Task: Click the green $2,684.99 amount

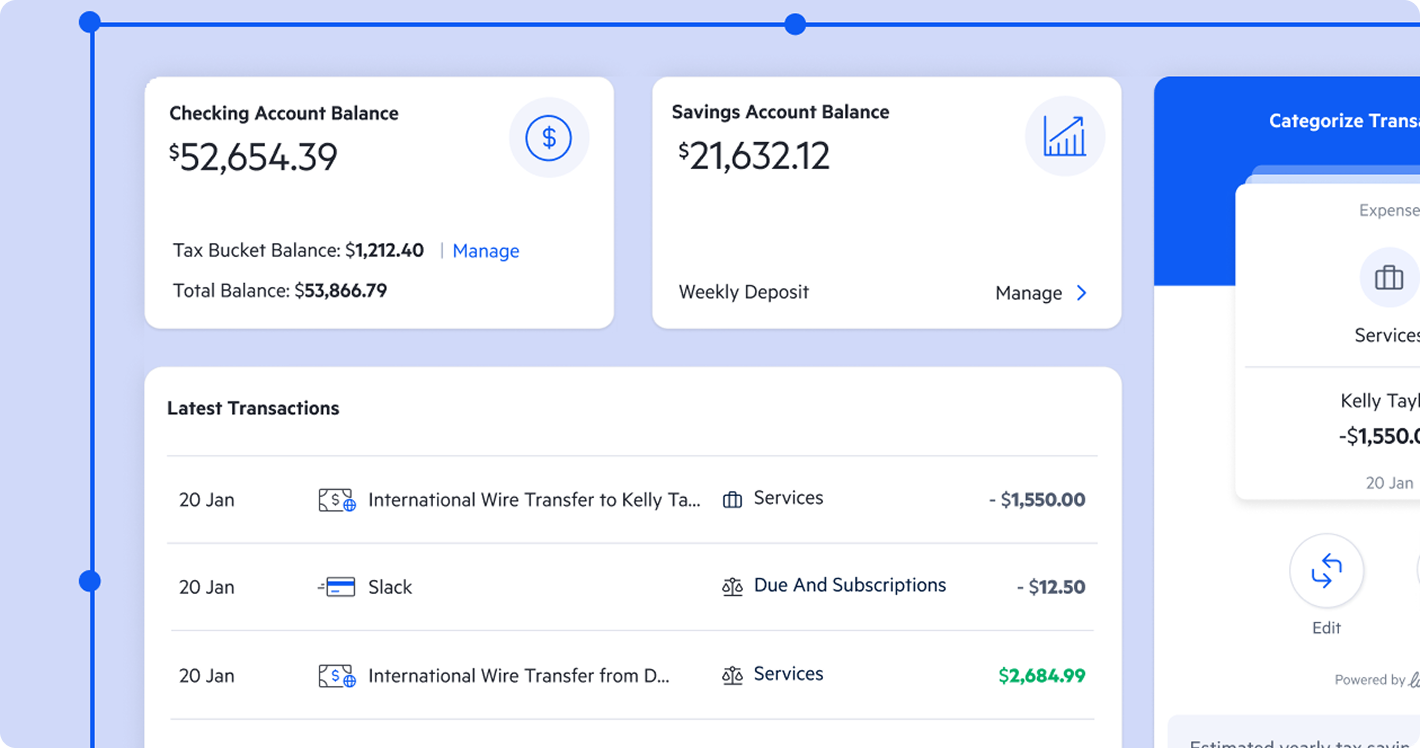Action: click(x=1042, y=676)
